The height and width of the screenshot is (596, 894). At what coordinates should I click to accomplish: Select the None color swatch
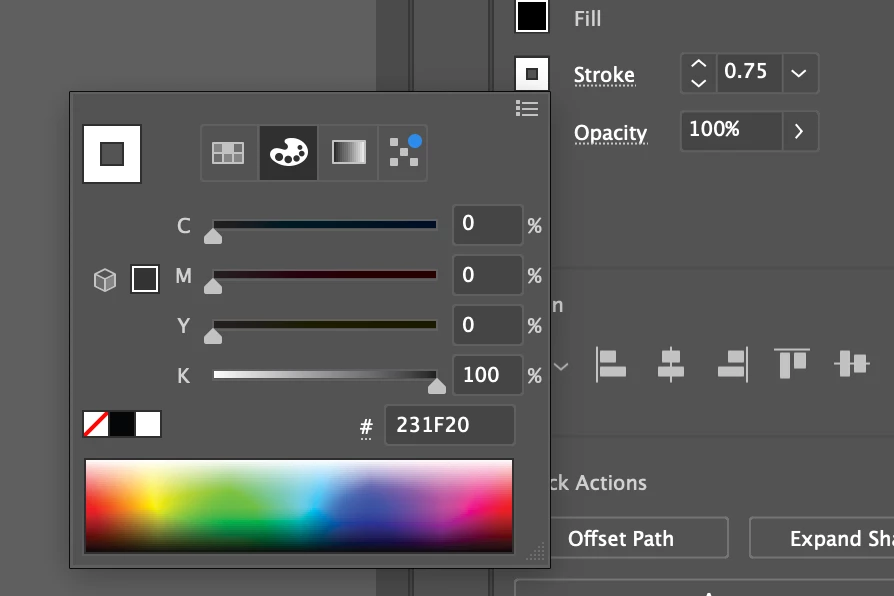pos(96,424)
